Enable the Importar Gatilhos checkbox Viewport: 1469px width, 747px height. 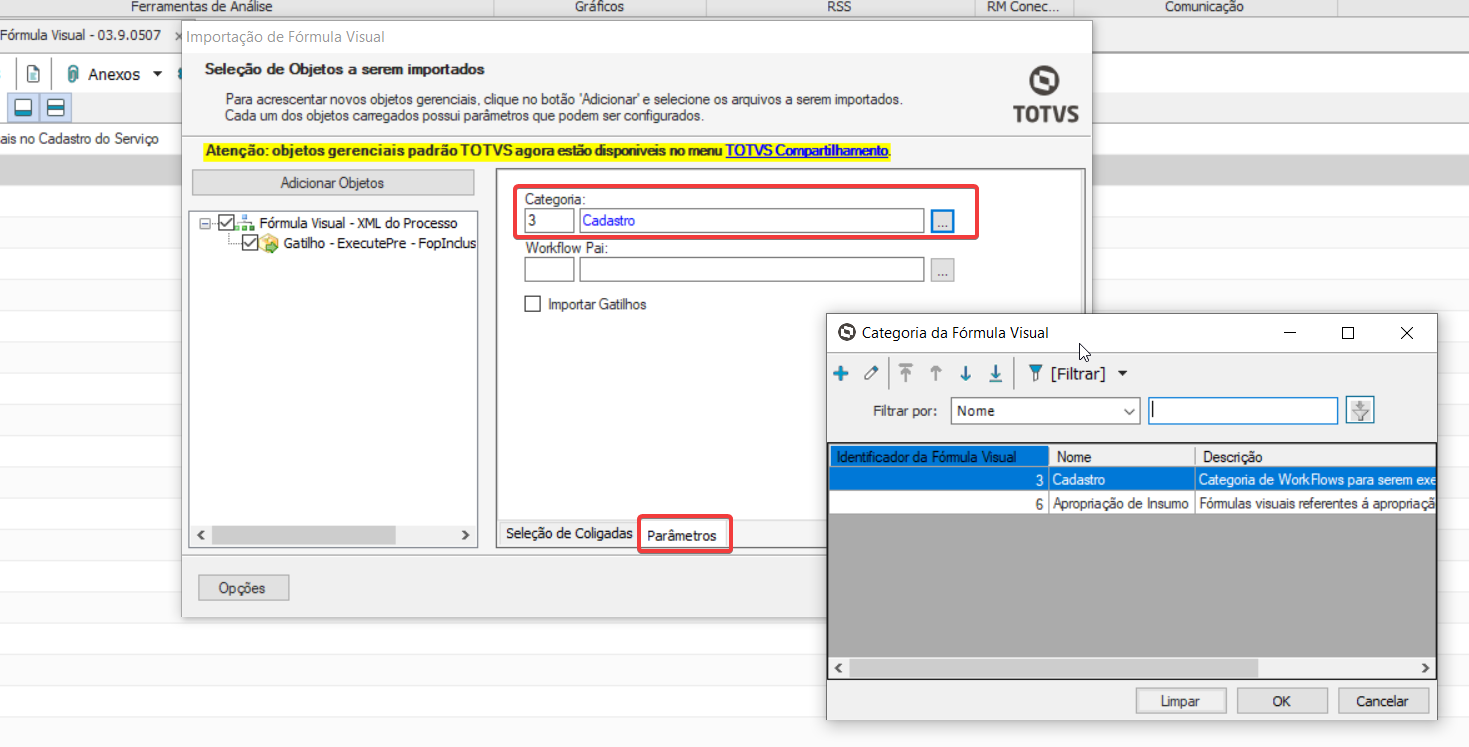pos(533,304)
